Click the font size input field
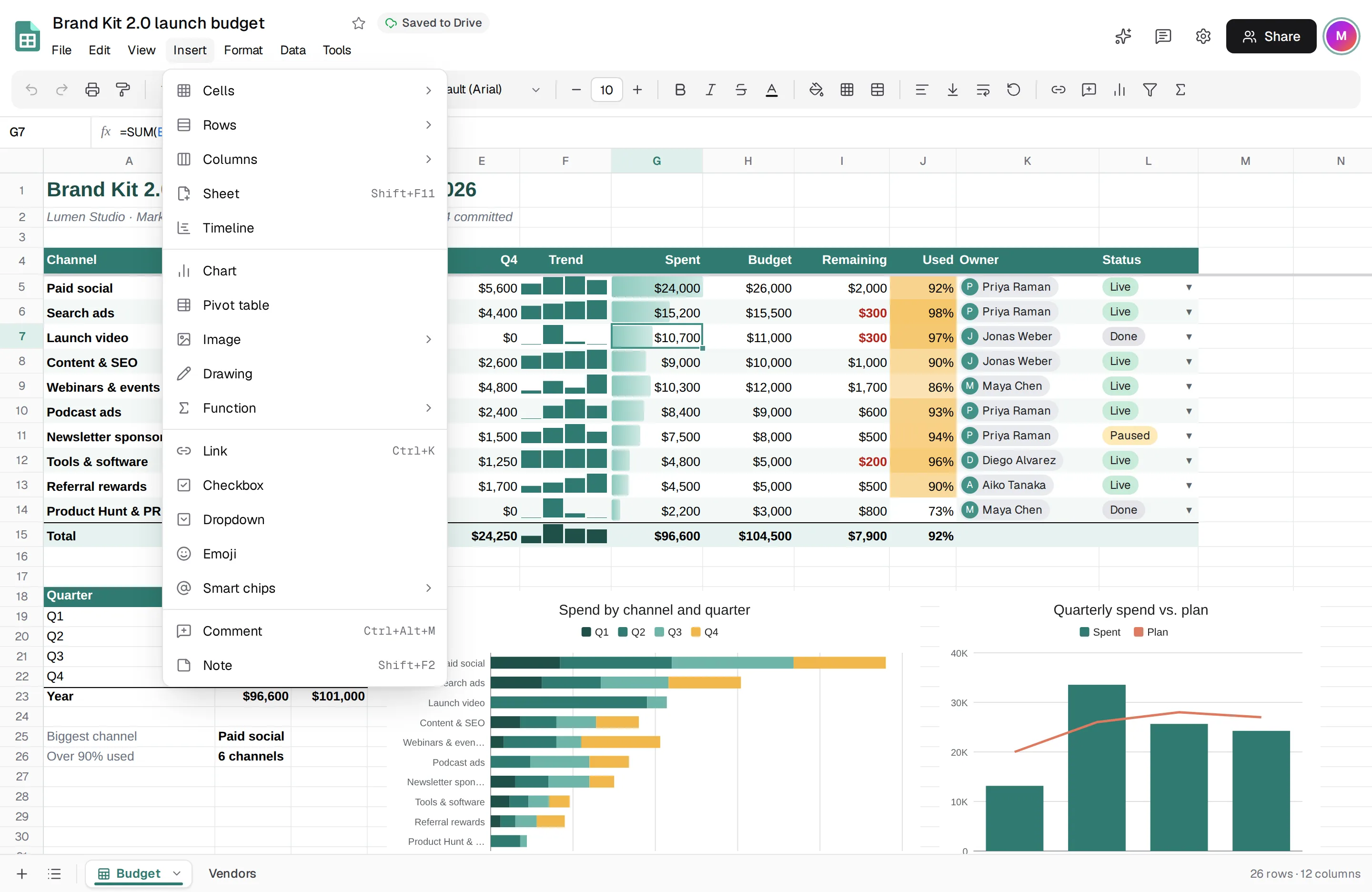Viewport: 1372px width, 892px height. tap(606, 90)
